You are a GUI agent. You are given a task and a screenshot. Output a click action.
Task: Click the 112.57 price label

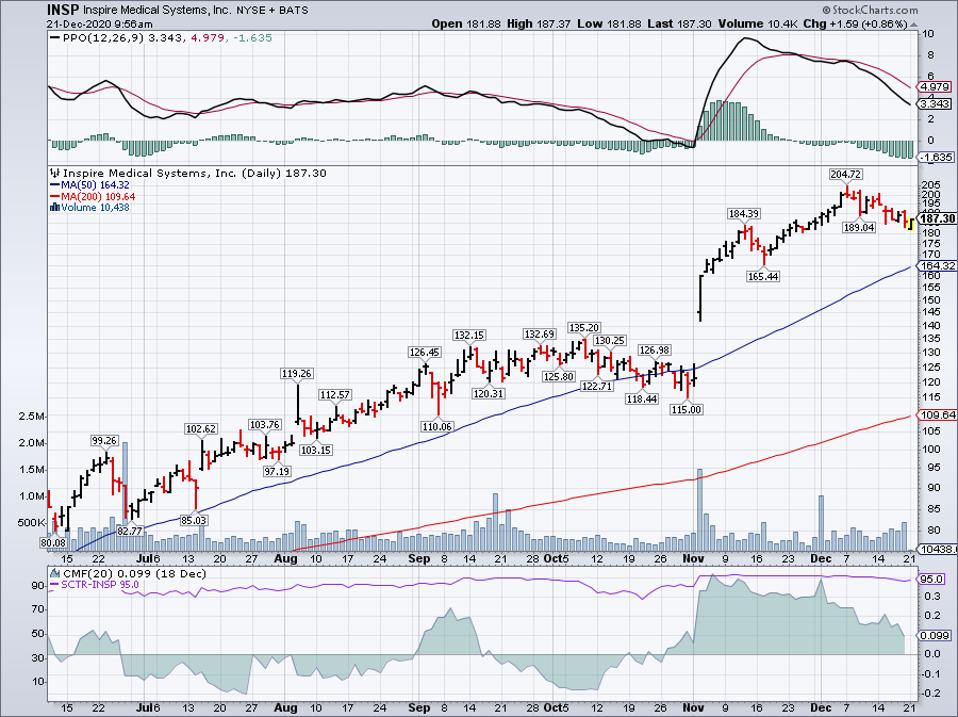pyautogui.click(x=335, y=395)
